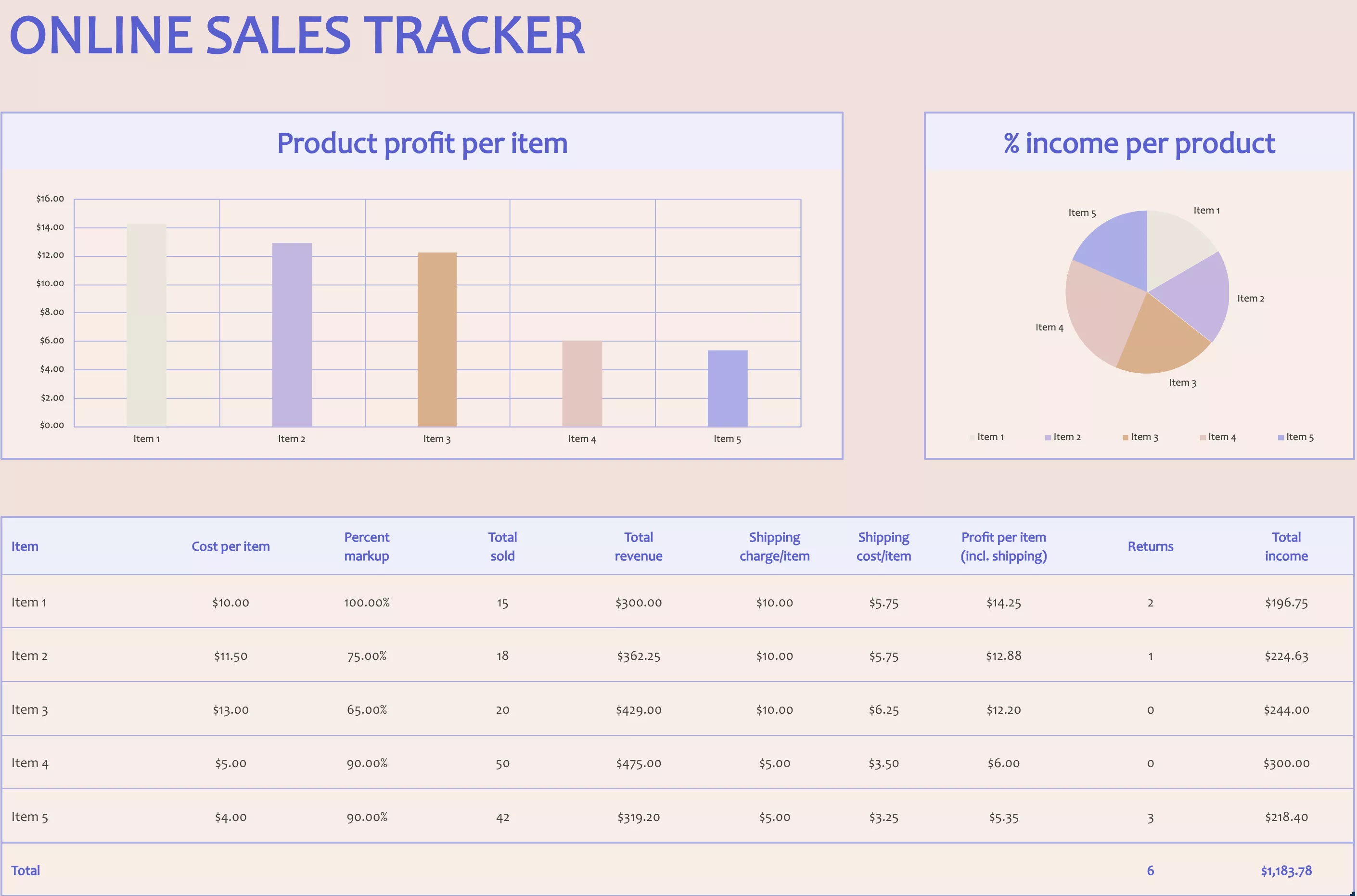The width and height of the screenshot is (1357, 896).
Task: Click the $1,183.78 total income value
Action: point(1286,871)
